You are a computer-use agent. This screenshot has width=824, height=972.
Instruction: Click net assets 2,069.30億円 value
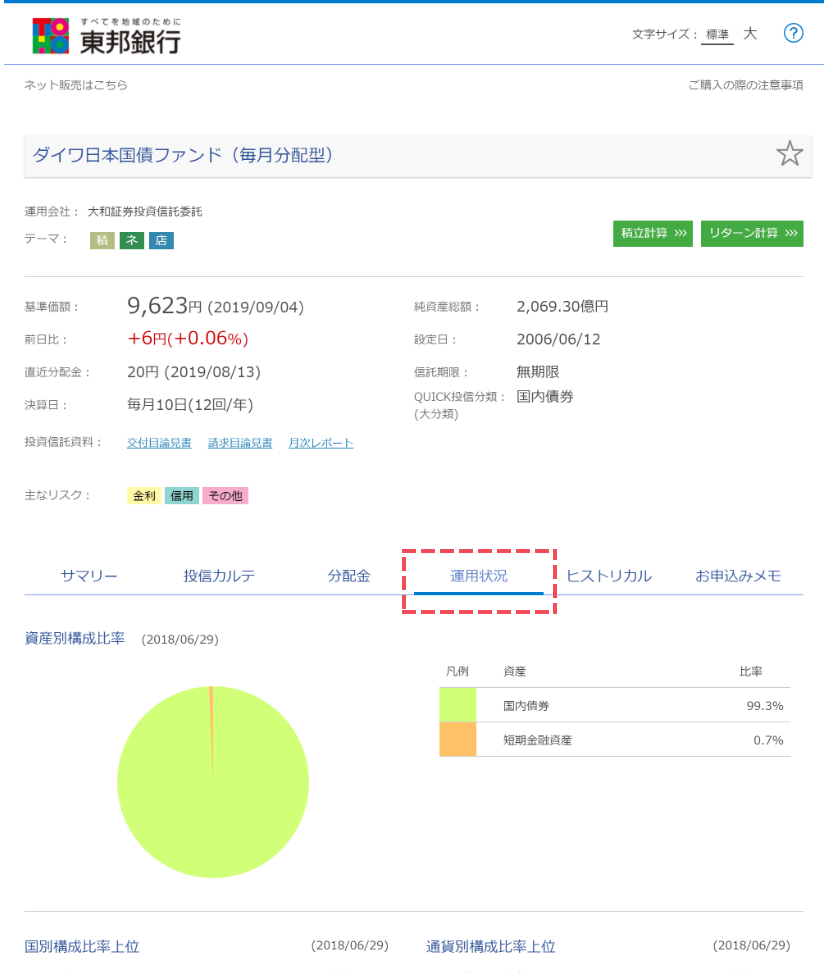pos(562,306)
